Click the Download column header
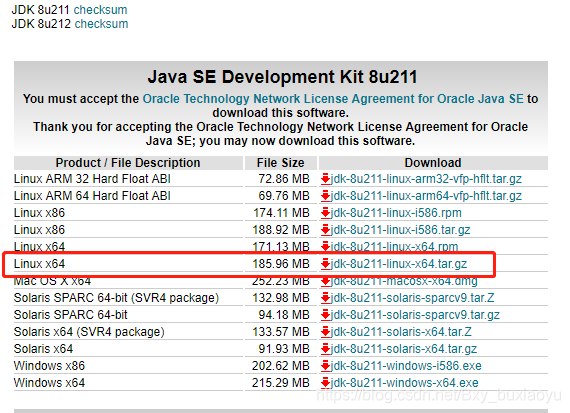 (x=433, y=163)
